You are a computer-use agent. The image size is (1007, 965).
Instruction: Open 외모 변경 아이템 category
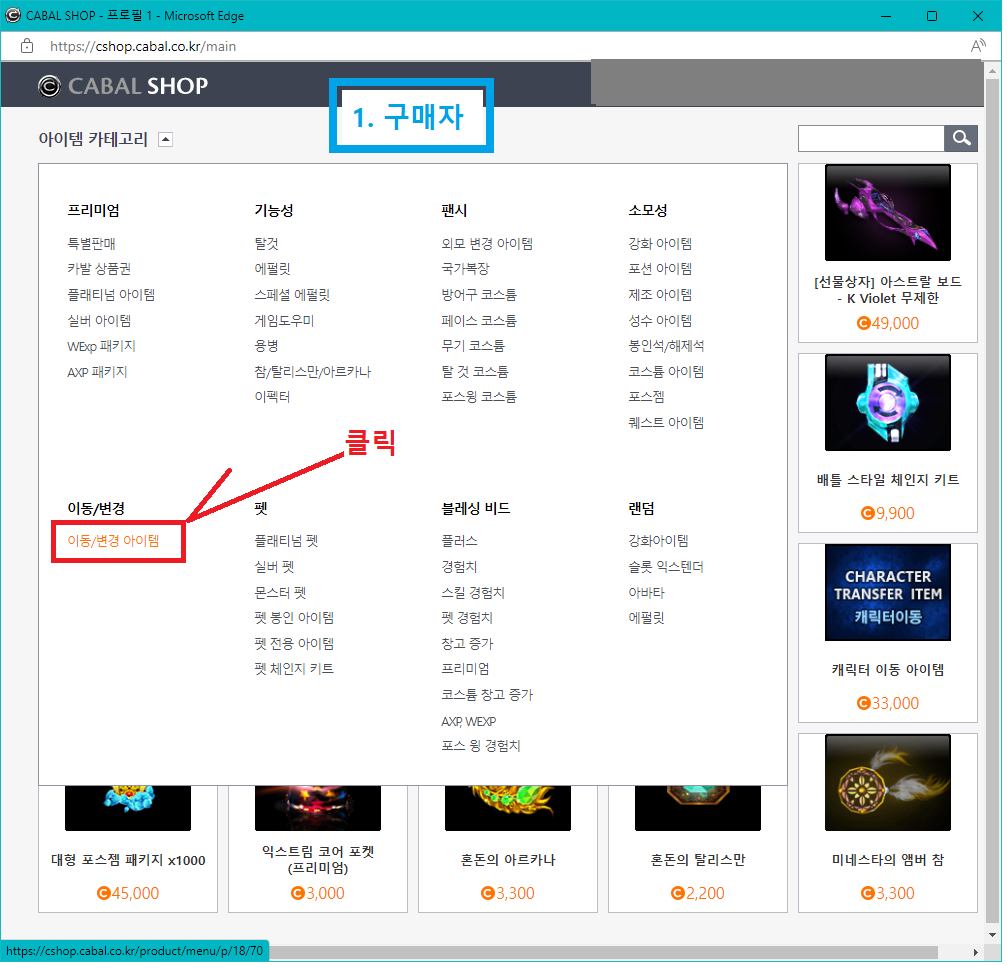pyautogui.click(x=489, y=245)
